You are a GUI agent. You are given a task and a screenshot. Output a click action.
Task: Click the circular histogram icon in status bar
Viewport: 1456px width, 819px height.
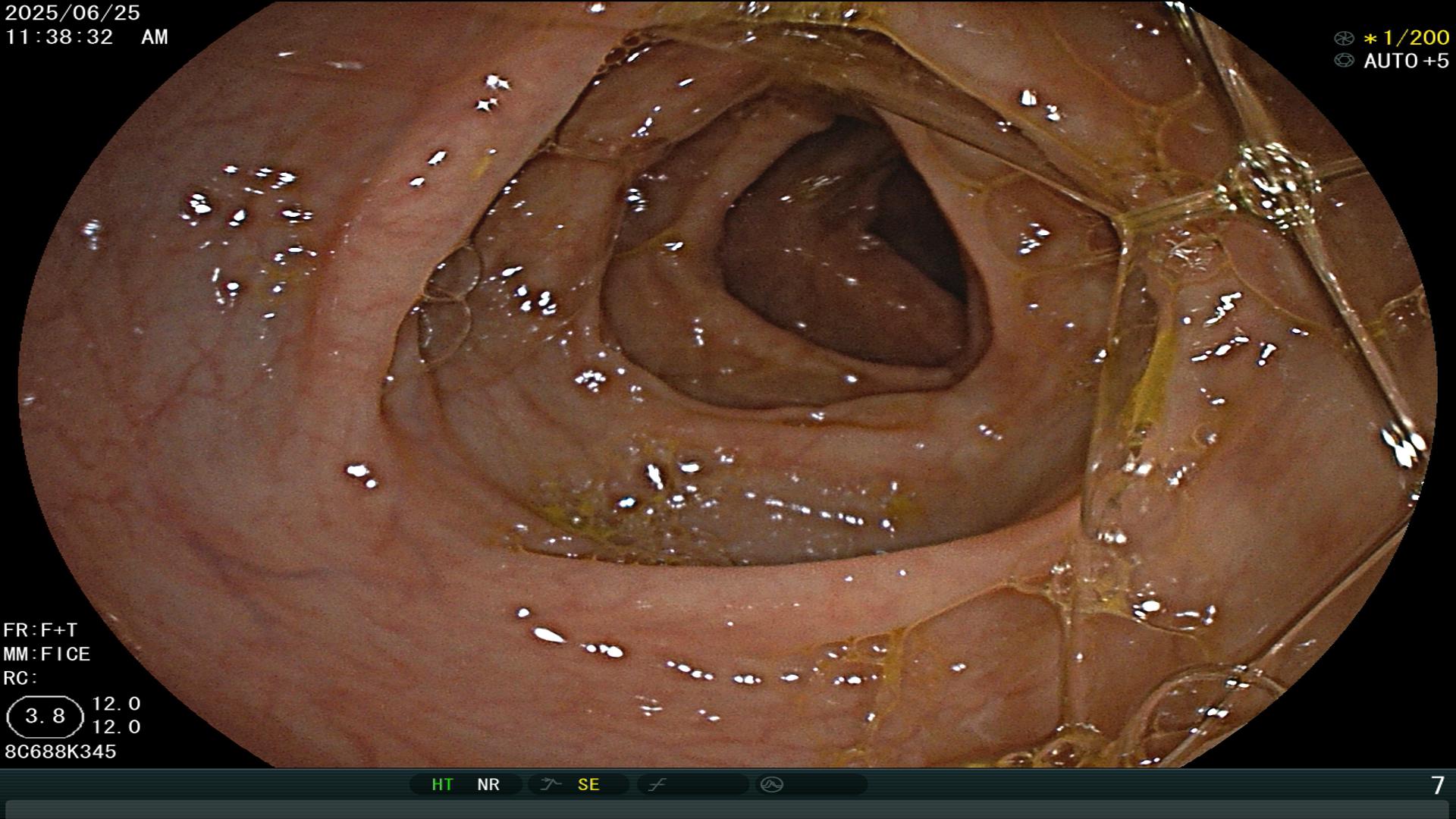click(x=771, y=784)
